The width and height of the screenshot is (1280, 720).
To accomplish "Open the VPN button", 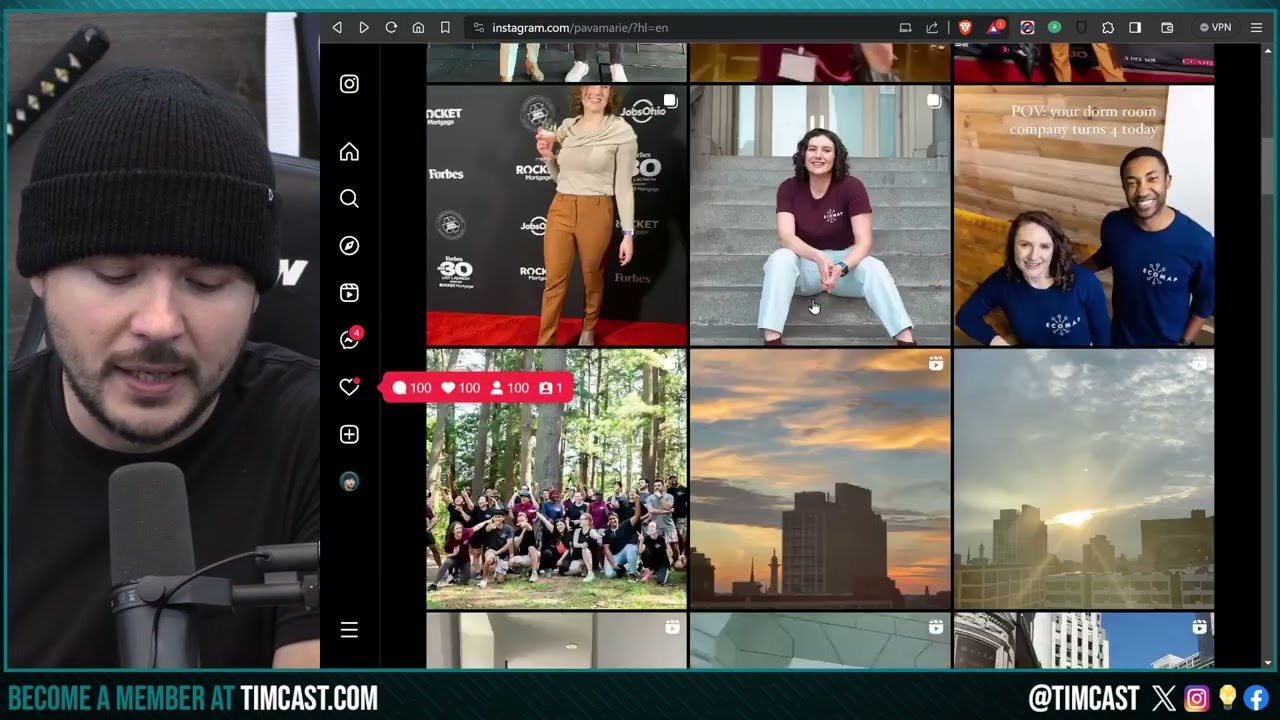I will coord(1215,28).
